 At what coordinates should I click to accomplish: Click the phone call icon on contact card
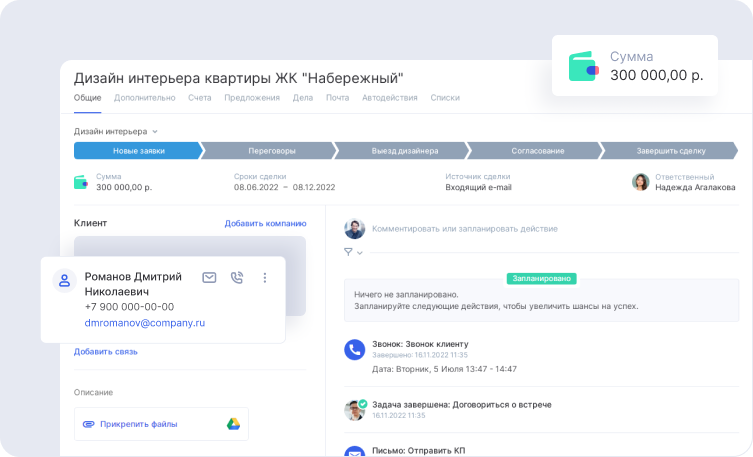237,278
